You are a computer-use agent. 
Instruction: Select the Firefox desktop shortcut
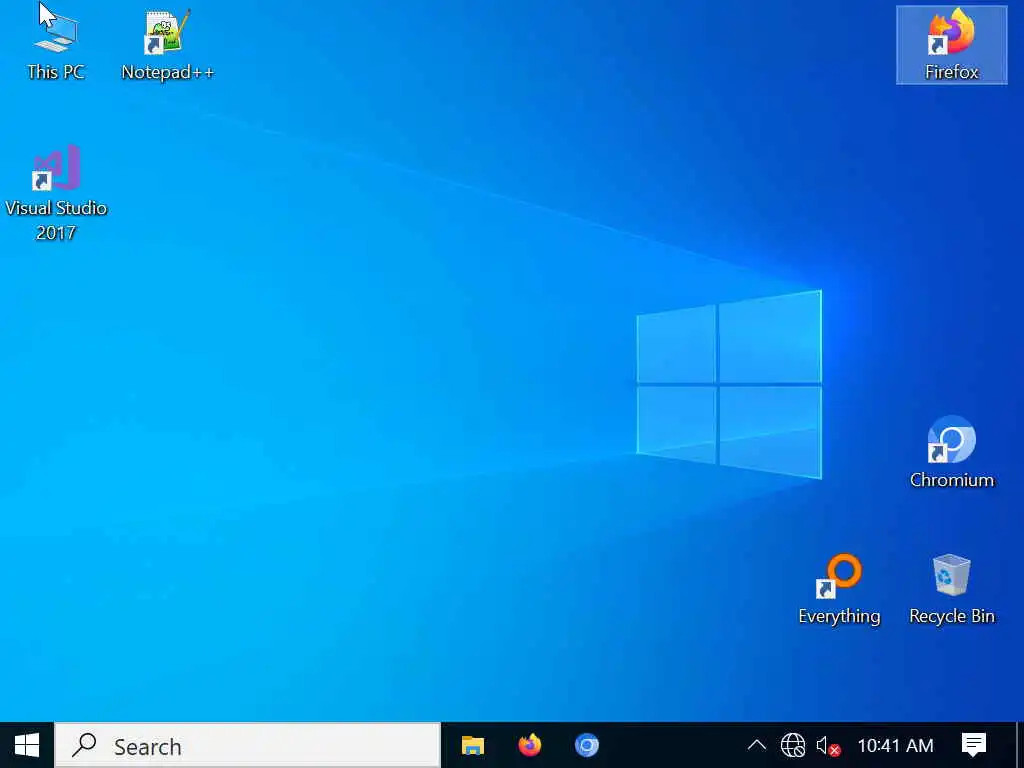point(952,44)
